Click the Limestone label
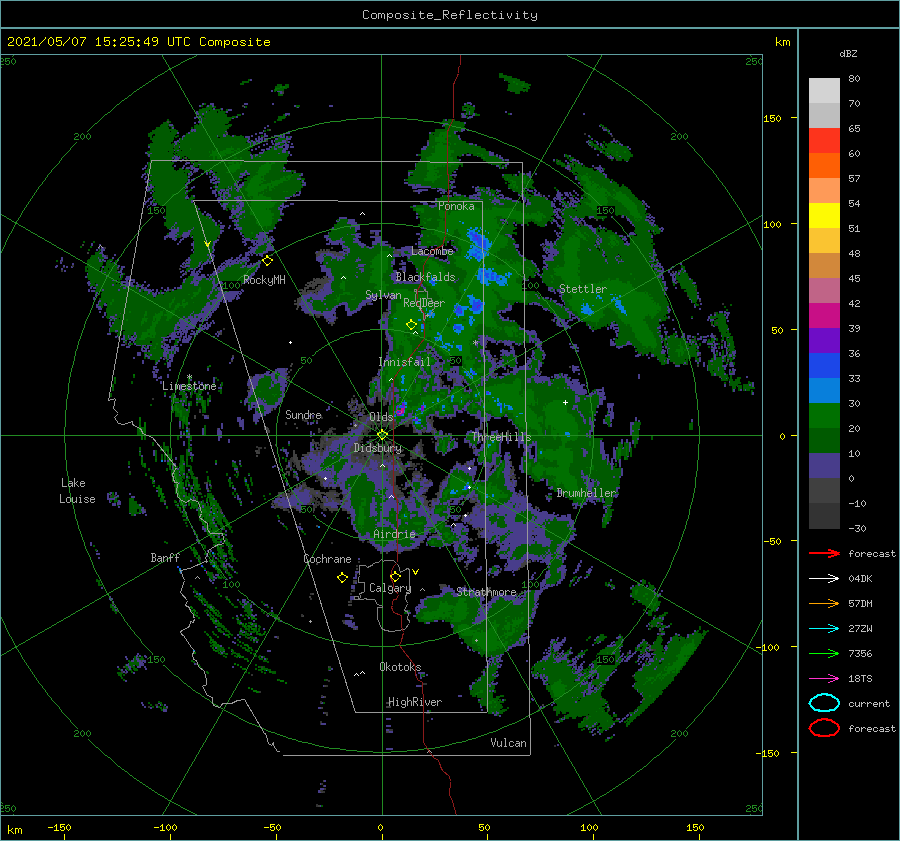 point(189,386)
